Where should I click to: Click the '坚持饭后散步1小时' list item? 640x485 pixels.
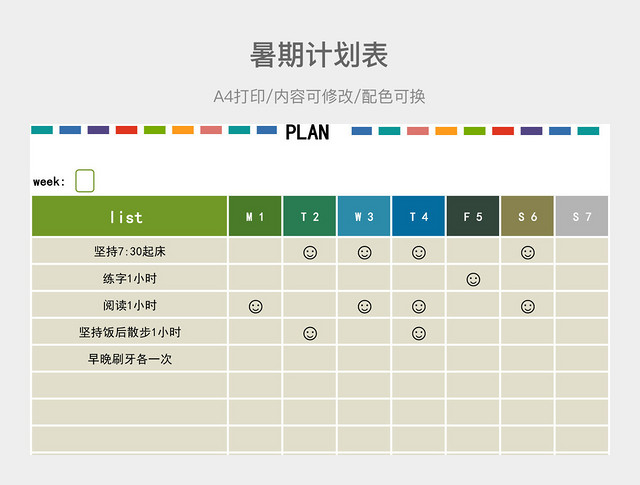(x=130, y=332)
